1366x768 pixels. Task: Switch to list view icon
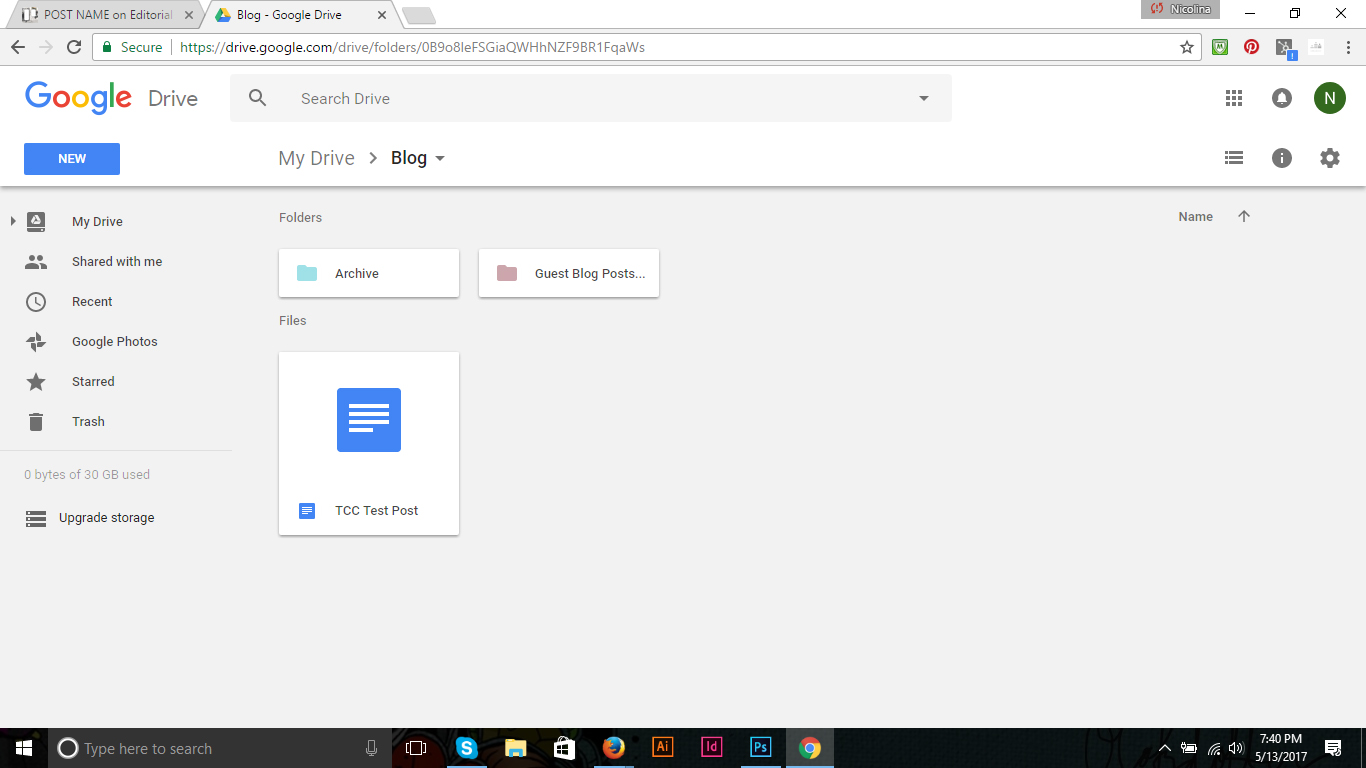click(1234, 158)
